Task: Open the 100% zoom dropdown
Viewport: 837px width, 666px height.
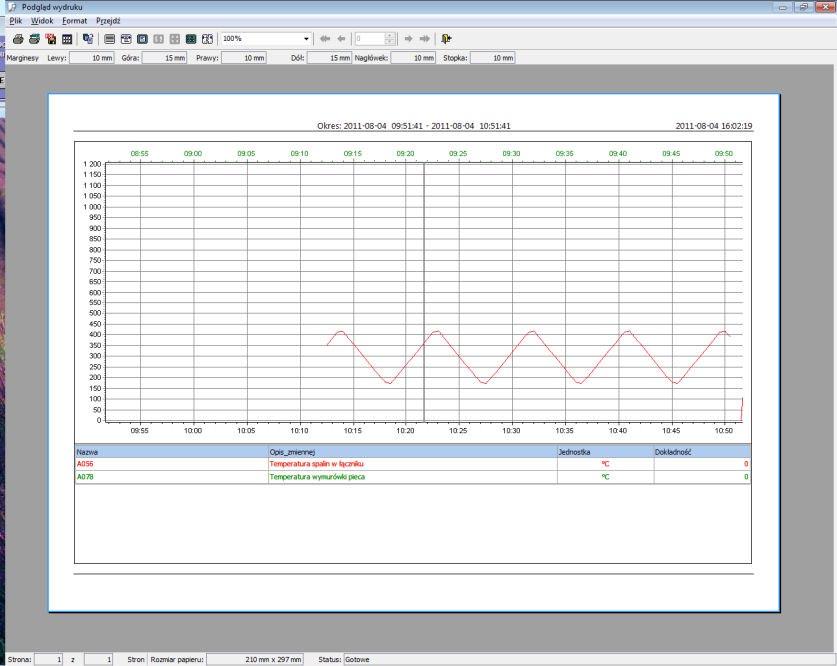Action: 306,39
